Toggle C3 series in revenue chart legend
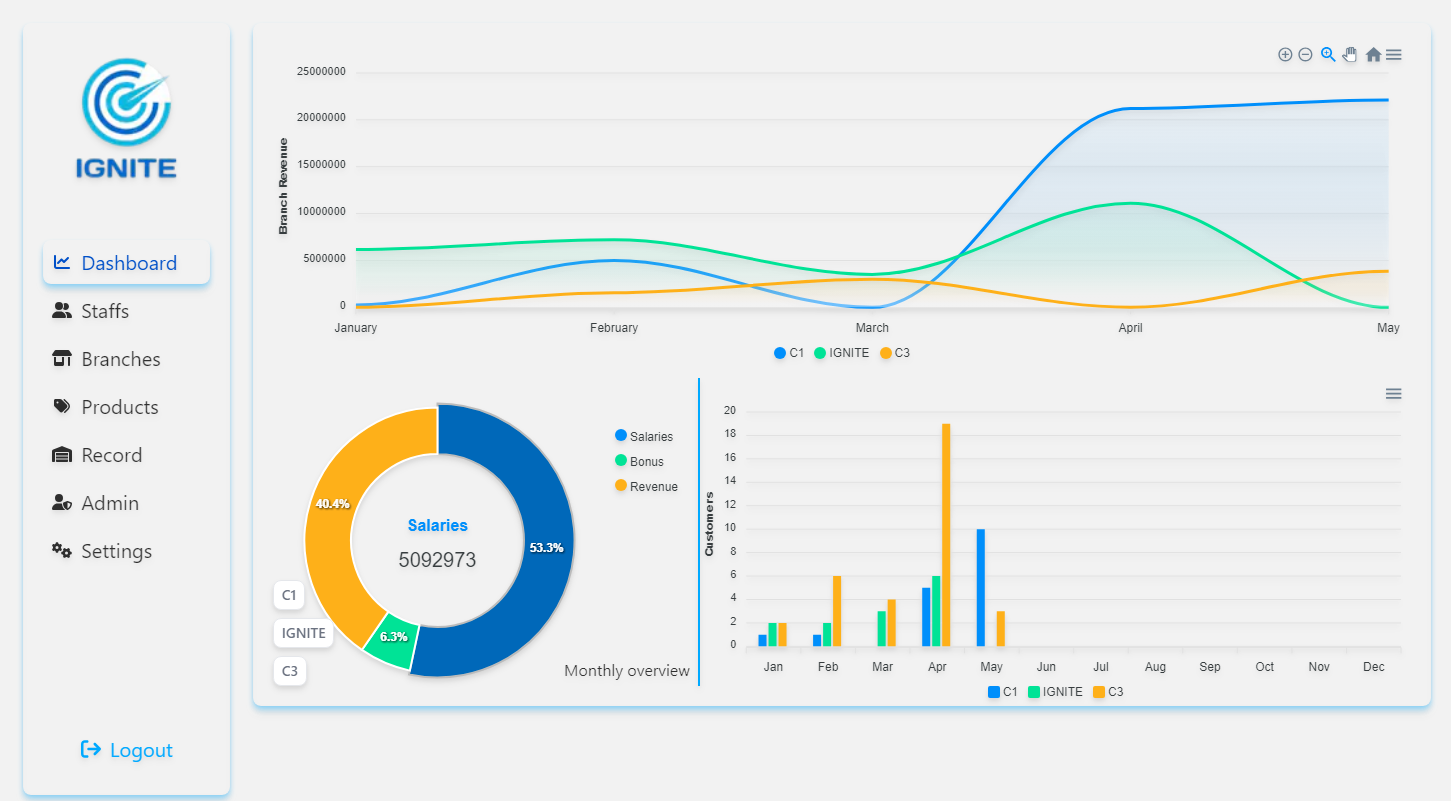The image size is (1451, 801). click(x=895, y=353)
